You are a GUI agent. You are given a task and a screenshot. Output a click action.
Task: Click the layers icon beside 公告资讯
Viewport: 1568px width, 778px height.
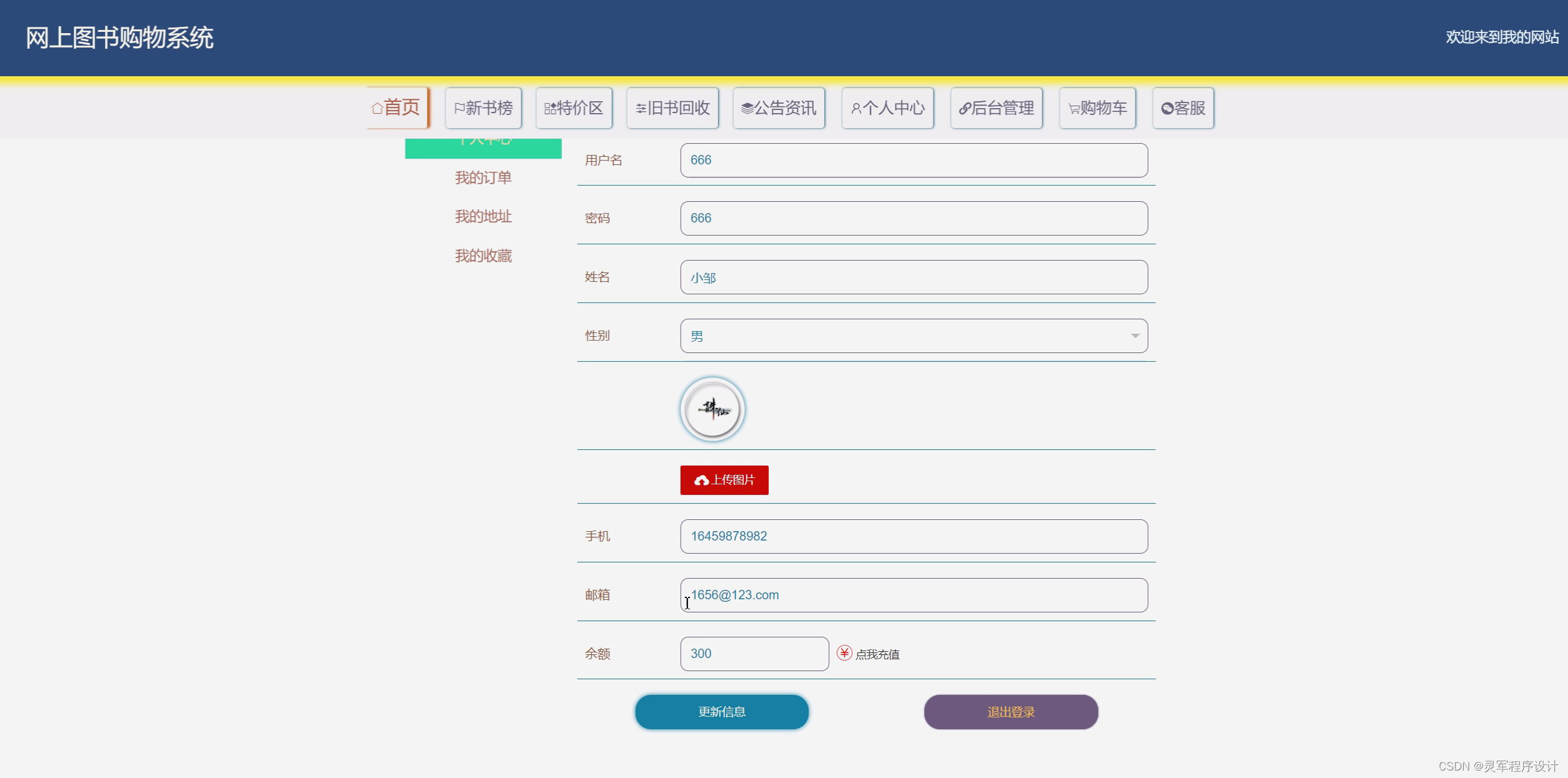(x=747, y=109)
